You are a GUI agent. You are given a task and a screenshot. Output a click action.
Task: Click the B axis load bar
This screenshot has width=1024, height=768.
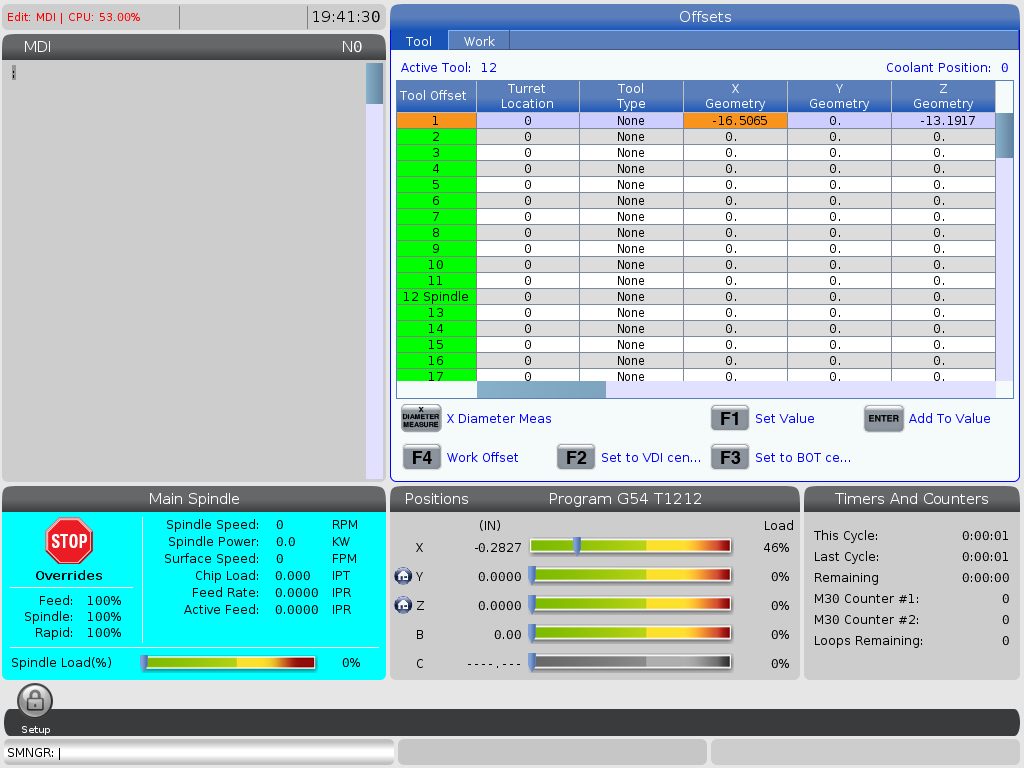[x=630, y=633]
